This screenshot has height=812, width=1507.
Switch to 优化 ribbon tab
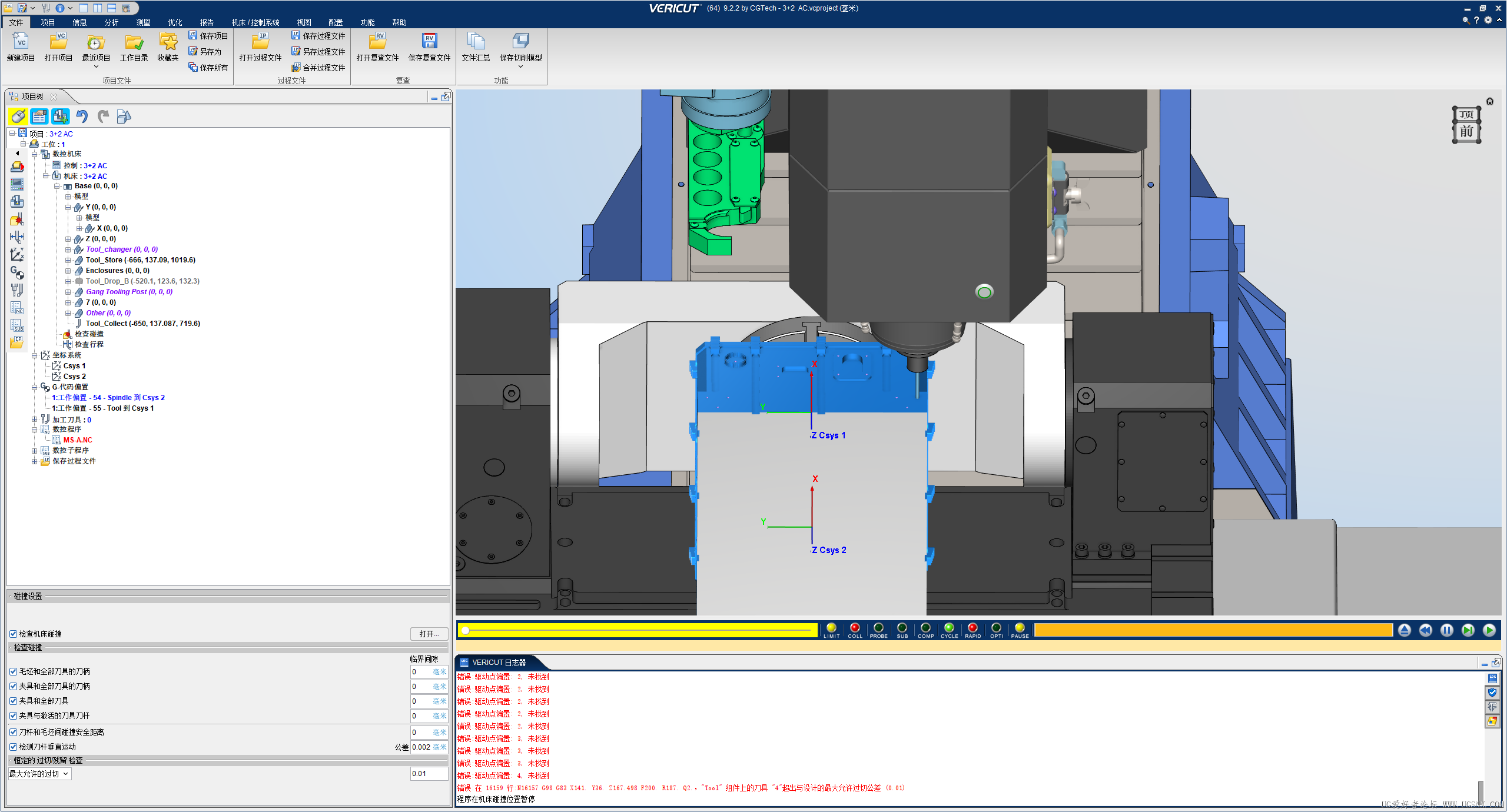(175, 22)
